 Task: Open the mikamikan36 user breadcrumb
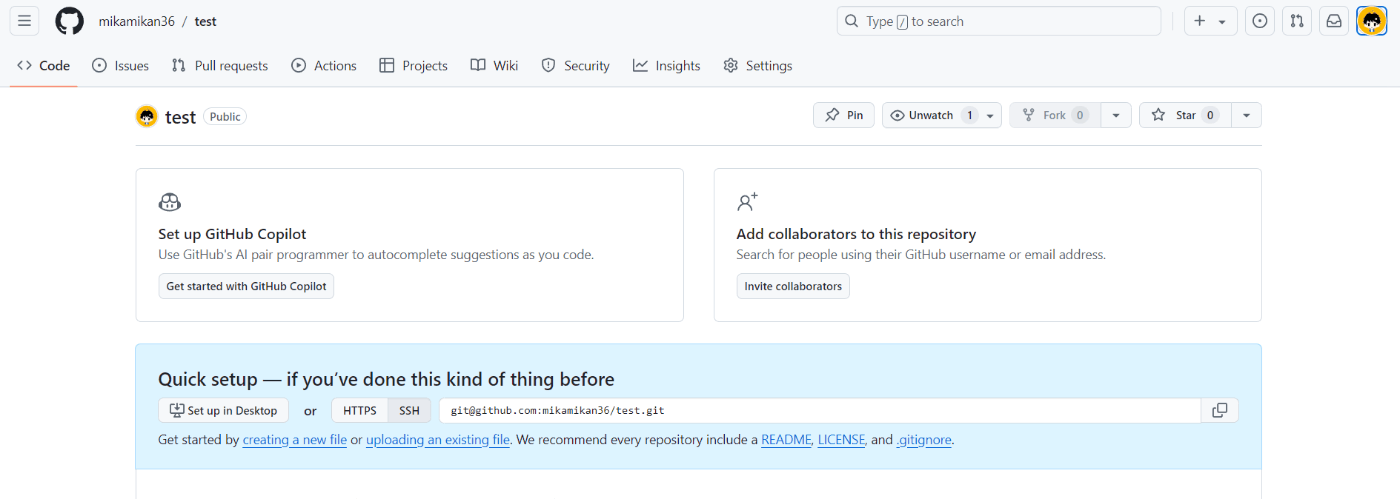pos(136,21)
